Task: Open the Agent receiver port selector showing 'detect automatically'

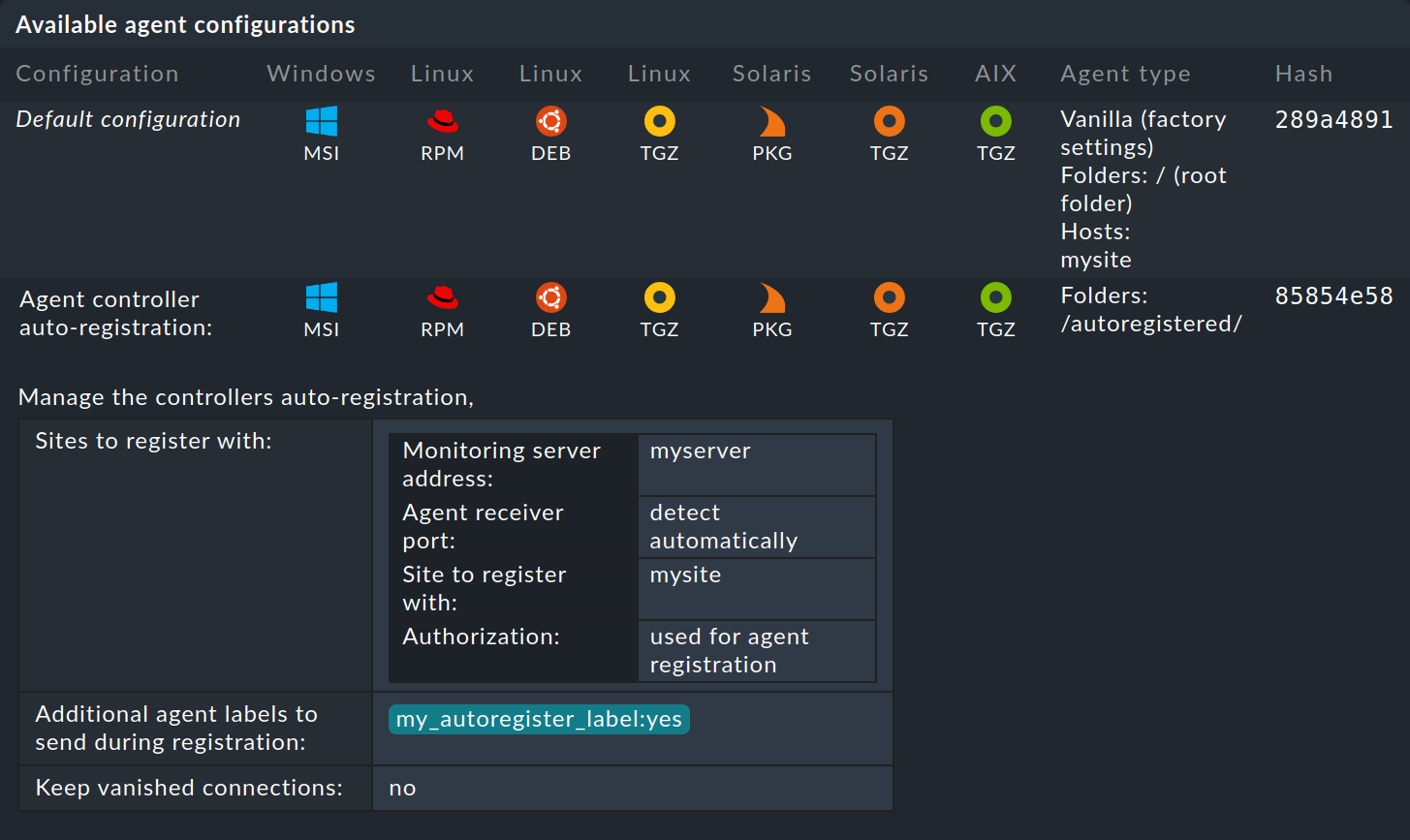Action: [x=756, y=527]
